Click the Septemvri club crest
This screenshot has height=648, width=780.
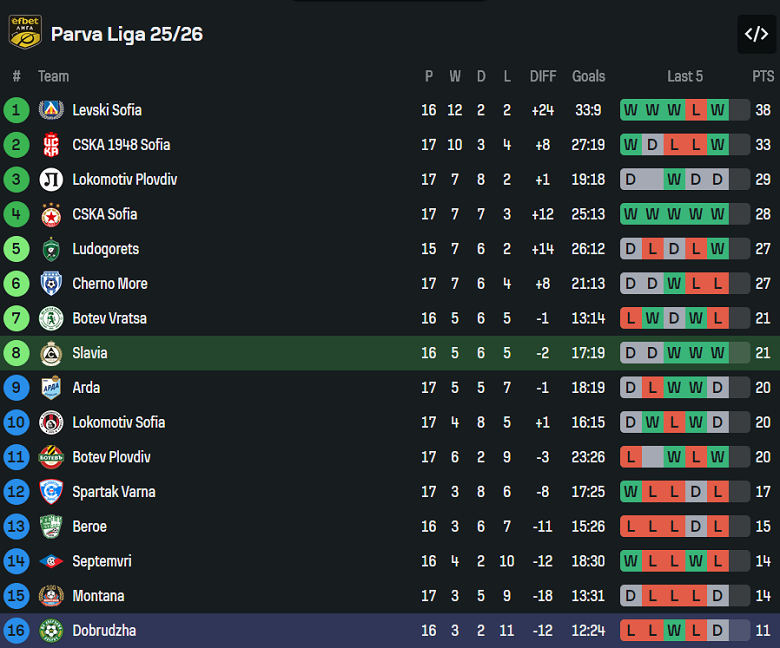(x=51, y=562)
